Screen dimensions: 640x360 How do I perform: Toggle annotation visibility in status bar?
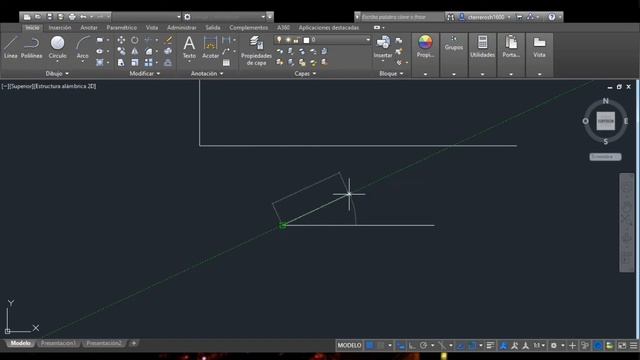click(x=503, y=345)
